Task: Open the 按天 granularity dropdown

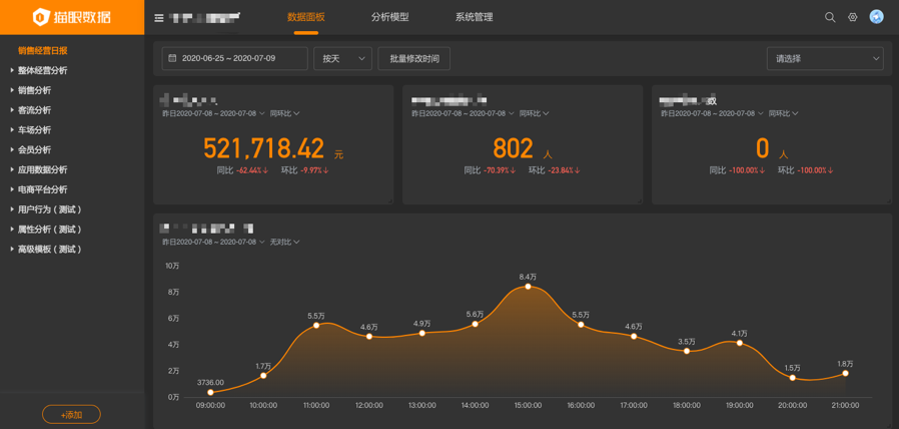Action: [x=342, y=59]
